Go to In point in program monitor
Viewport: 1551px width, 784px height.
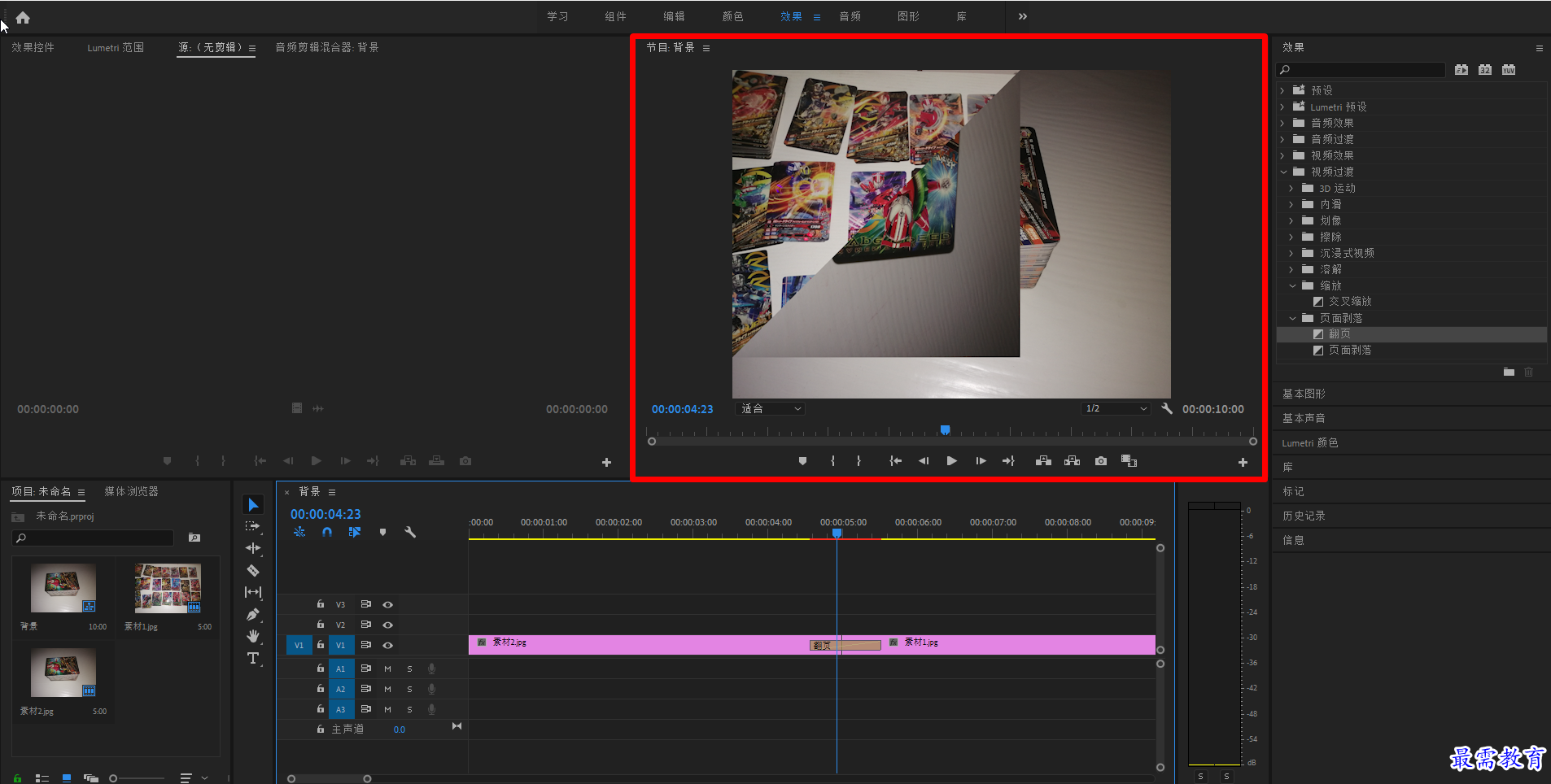(x=895, y=461)
